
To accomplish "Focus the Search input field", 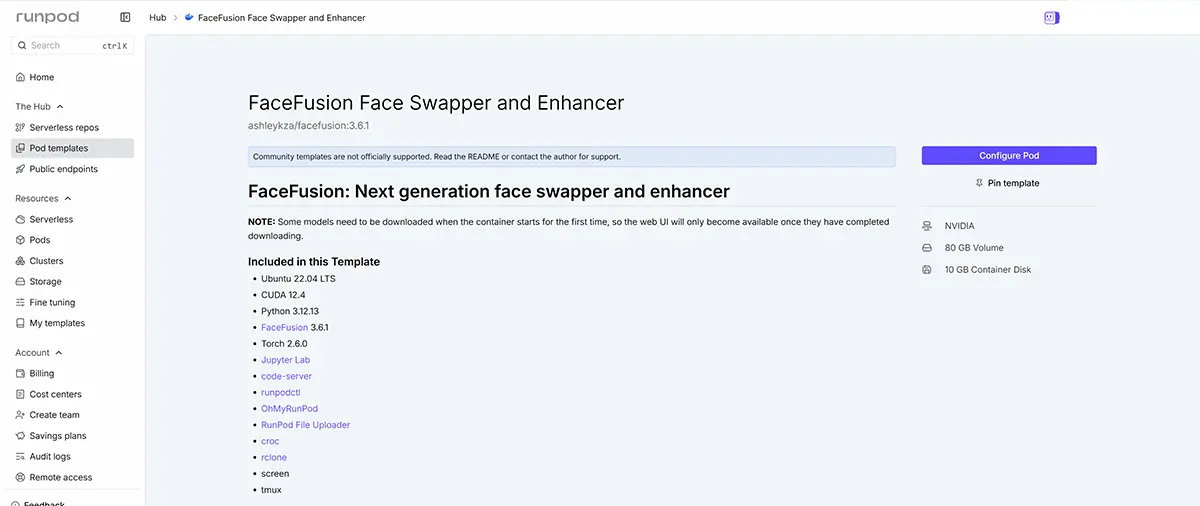I will [x=72, y=45].
